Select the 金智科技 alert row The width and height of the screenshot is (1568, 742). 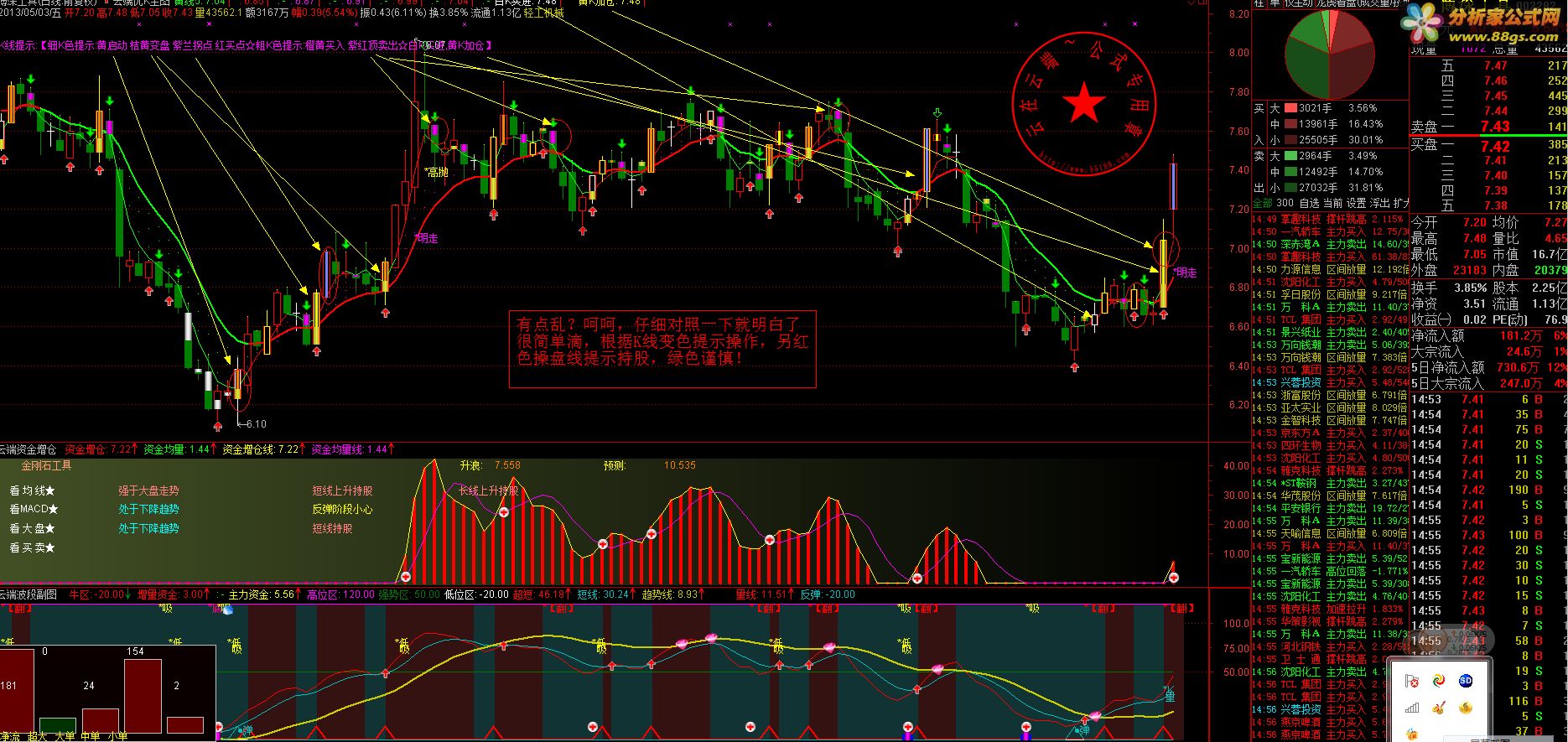tap(1331, 420)
